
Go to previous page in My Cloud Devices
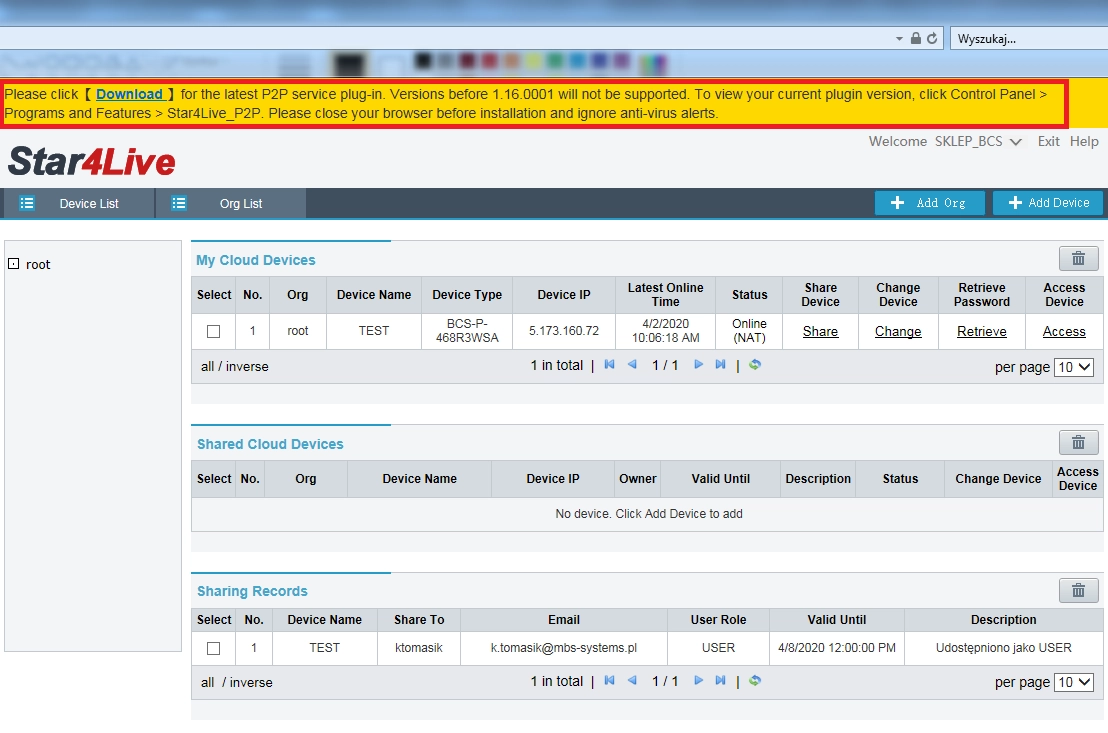pyautogui.click(x=632, y=365)
